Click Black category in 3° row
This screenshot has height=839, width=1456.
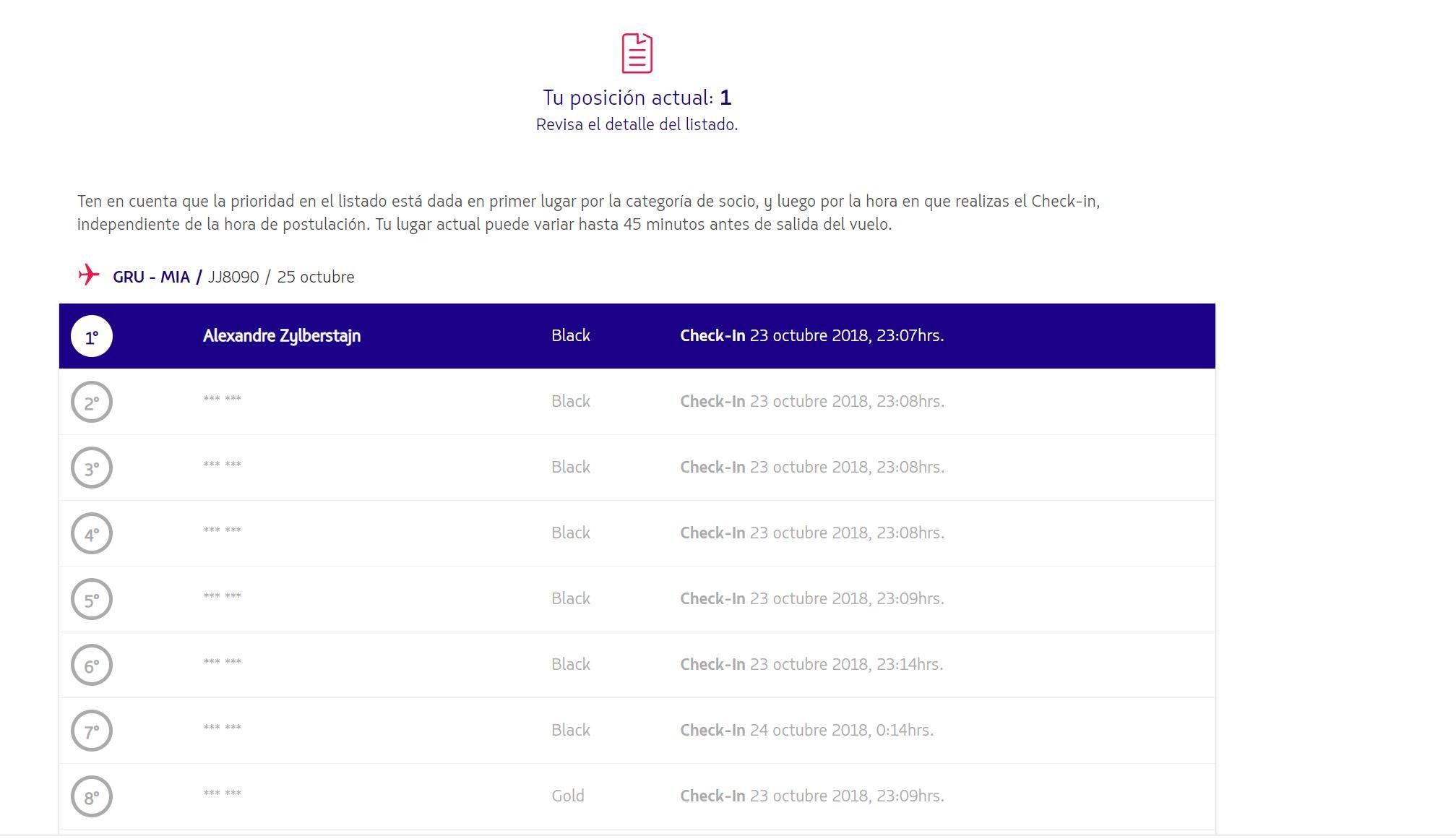tap(571, 467)
